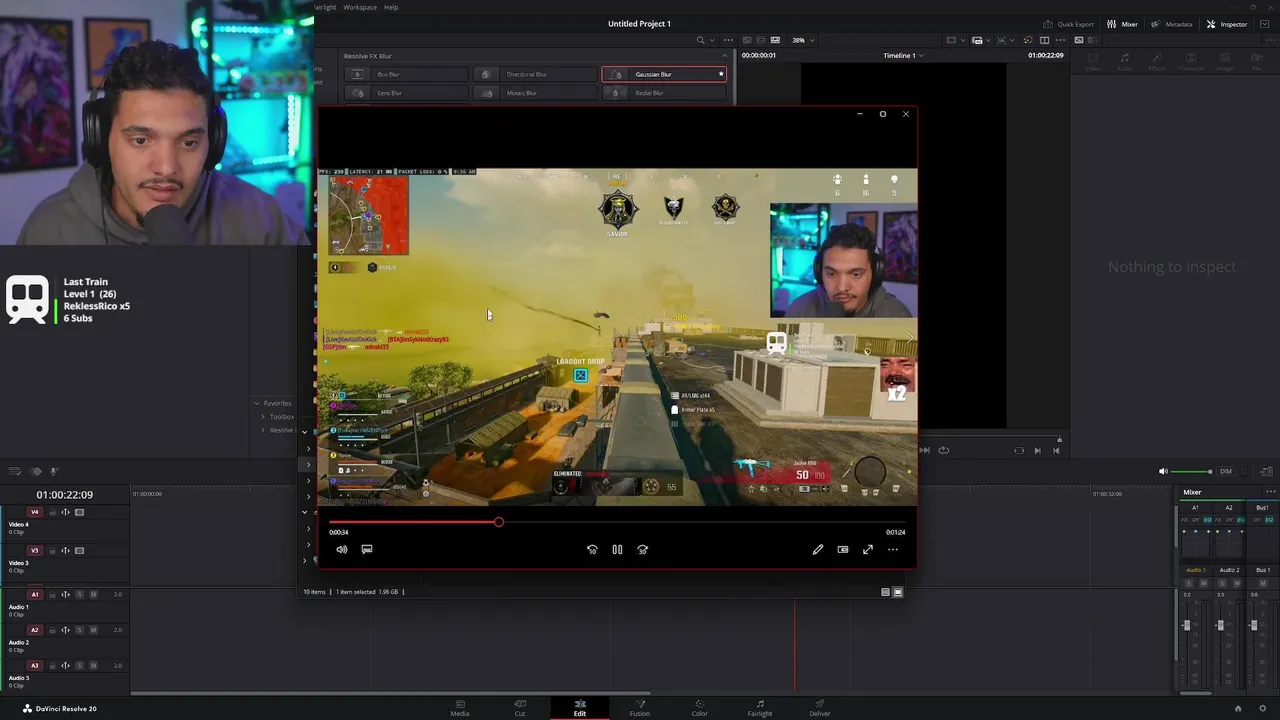
Task: Open project settings gear icon
Action: (1262, 708)
